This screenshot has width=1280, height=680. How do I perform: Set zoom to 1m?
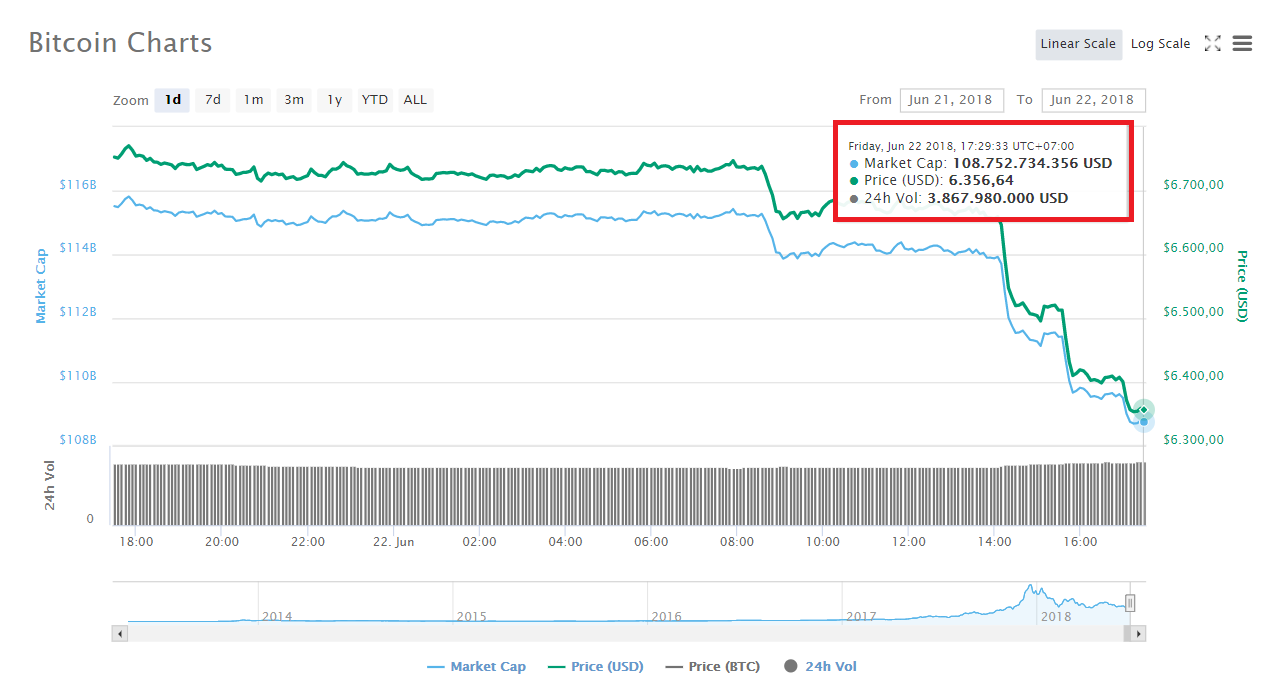pos(254,100)
